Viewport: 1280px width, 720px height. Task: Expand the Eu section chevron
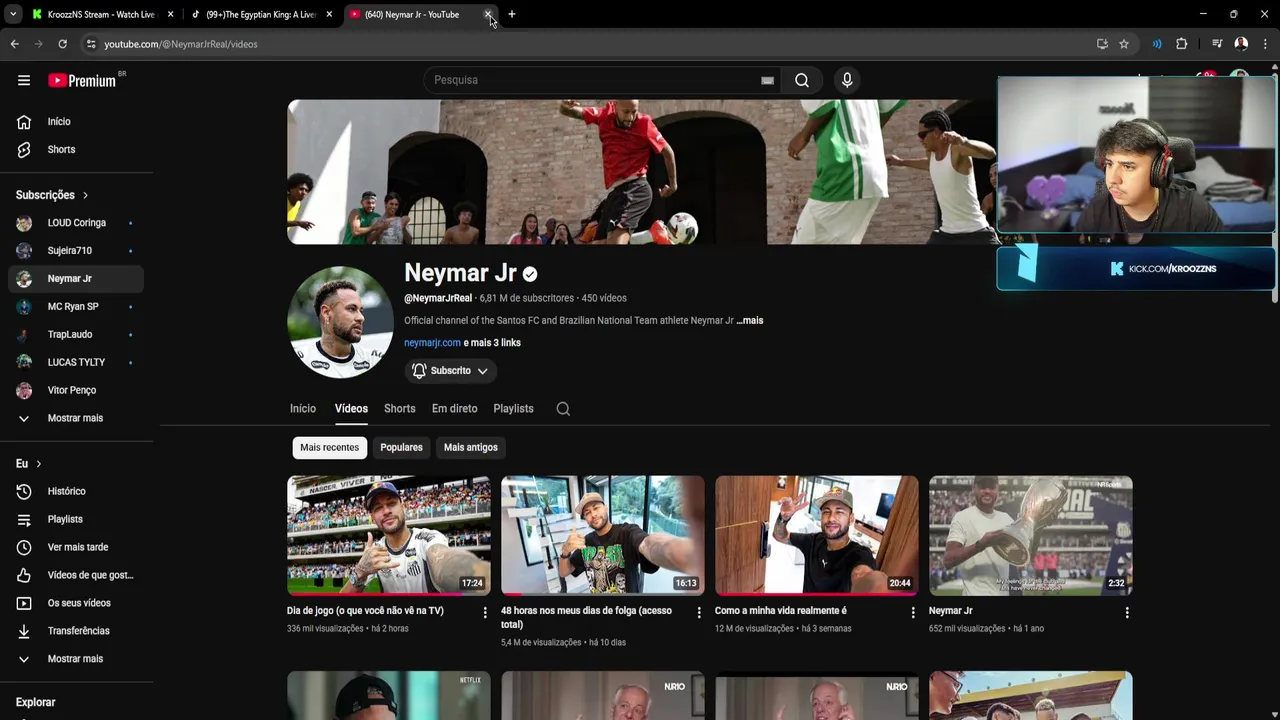pyautogui.click(x=39, y=464)
